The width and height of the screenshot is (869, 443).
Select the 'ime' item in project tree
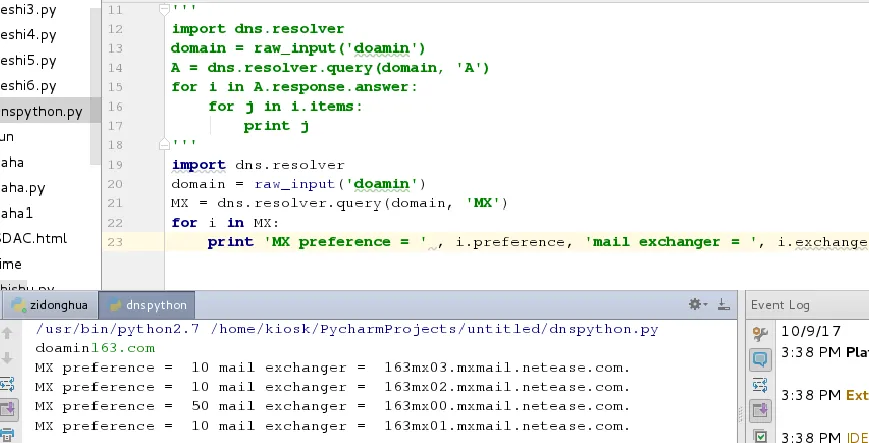click(x=11, y=264)
